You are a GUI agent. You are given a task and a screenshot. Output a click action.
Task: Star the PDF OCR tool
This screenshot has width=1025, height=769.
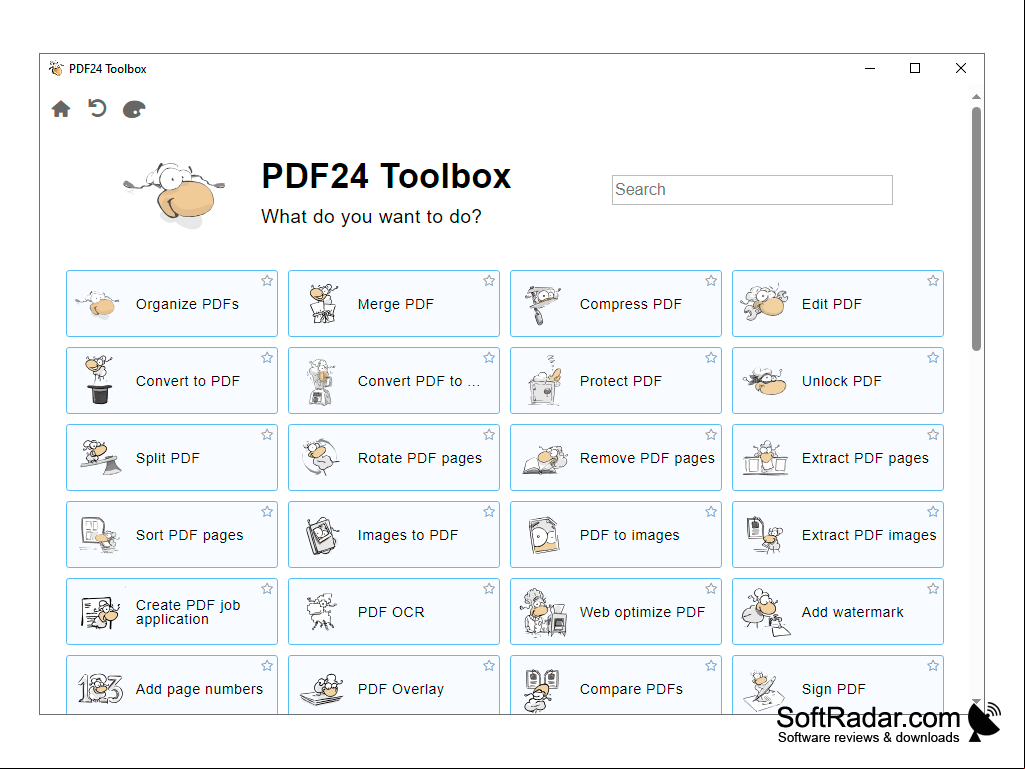click(x=489, y=589)
